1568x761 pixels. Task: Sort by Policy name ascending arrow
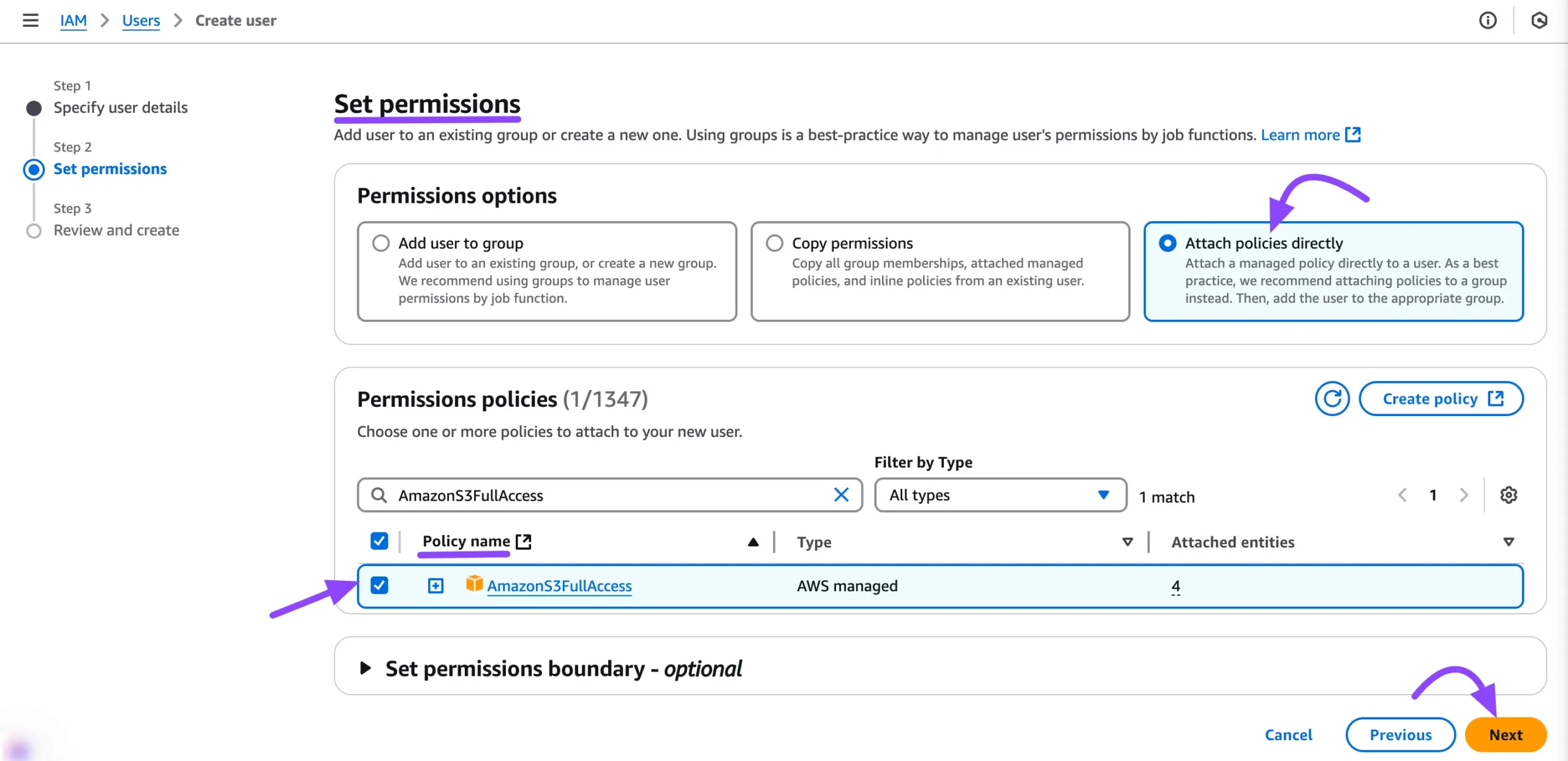click(x=753, y=542)
